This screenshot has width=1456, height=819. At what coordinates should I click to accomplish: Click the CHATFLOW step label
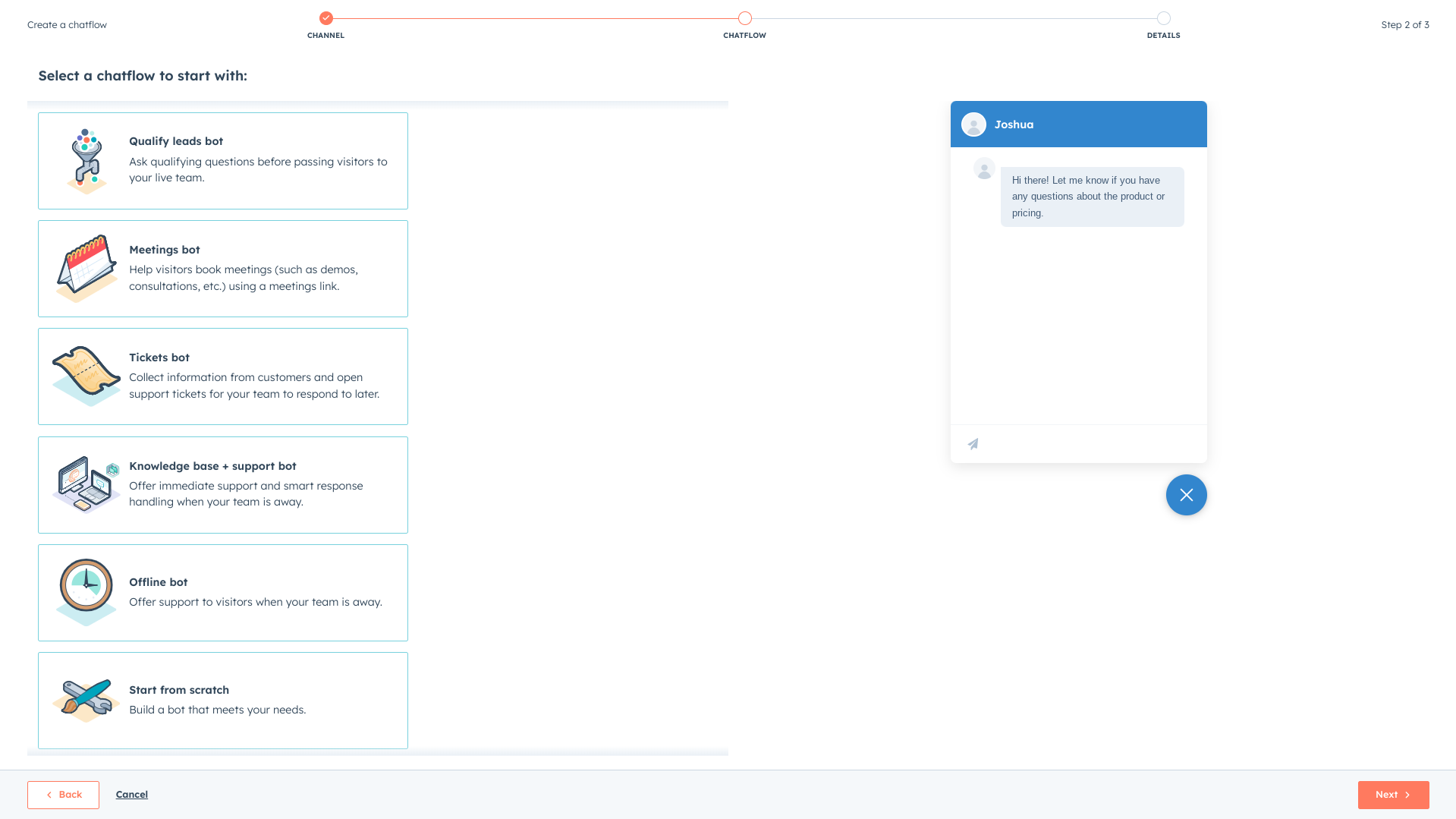coord(745,36)
